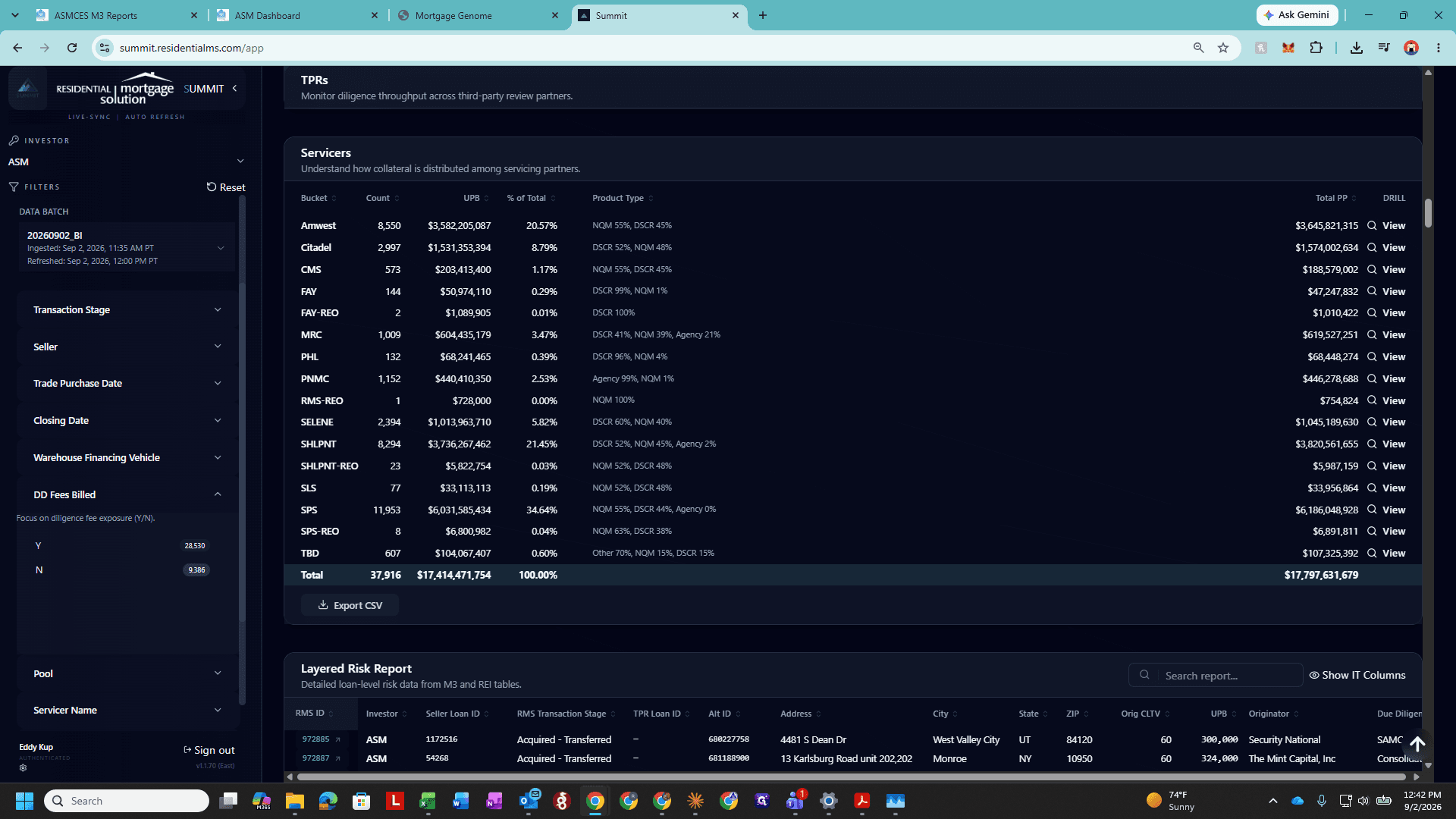The image size is (1456, 819).
Task: Drill into the Citadel servicer row
Action: point(1386,248)
